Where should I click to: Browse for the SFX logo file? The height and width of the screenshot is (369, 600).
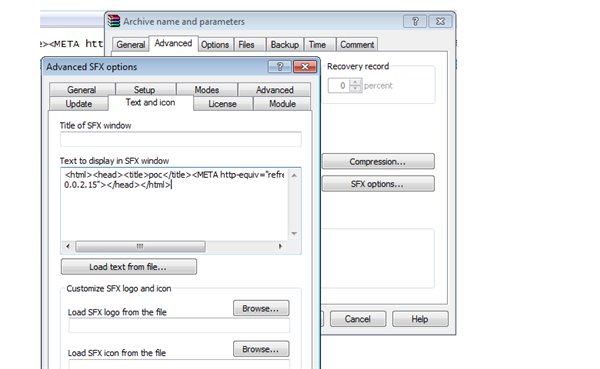point(261,308)
